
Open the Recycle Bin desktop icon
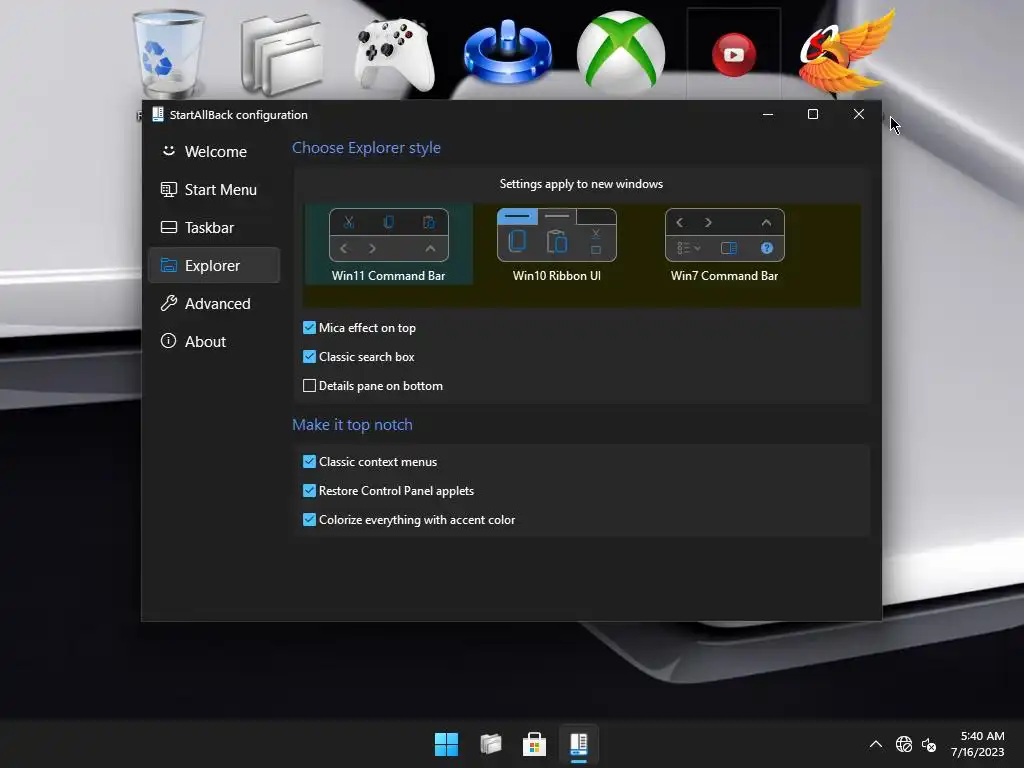(168, 54)
